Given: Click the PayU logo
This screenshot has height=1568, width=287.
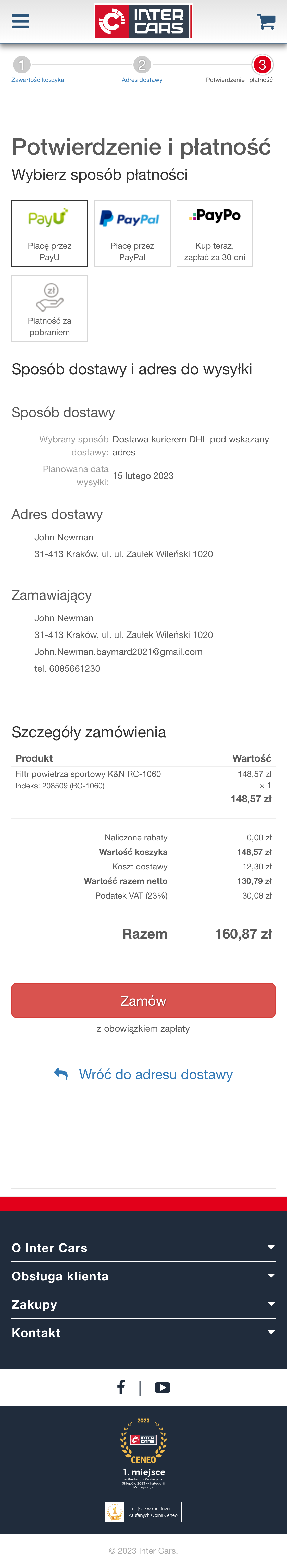Looking at the screenshot, I should pos(49,218).
